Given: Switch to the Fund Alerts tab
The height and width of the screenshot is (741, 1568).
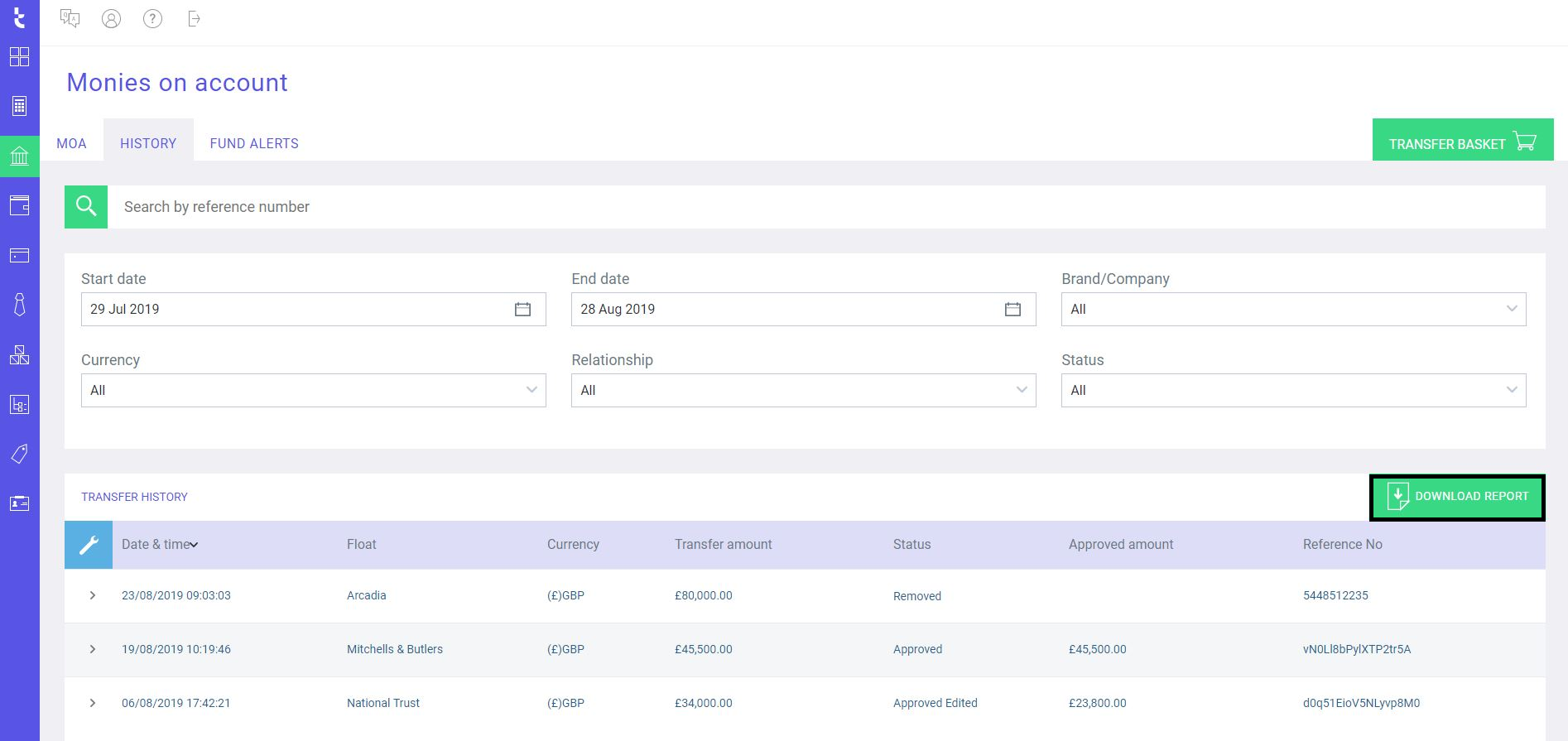Looking at the screenshot, I should [x=254, y=143].
